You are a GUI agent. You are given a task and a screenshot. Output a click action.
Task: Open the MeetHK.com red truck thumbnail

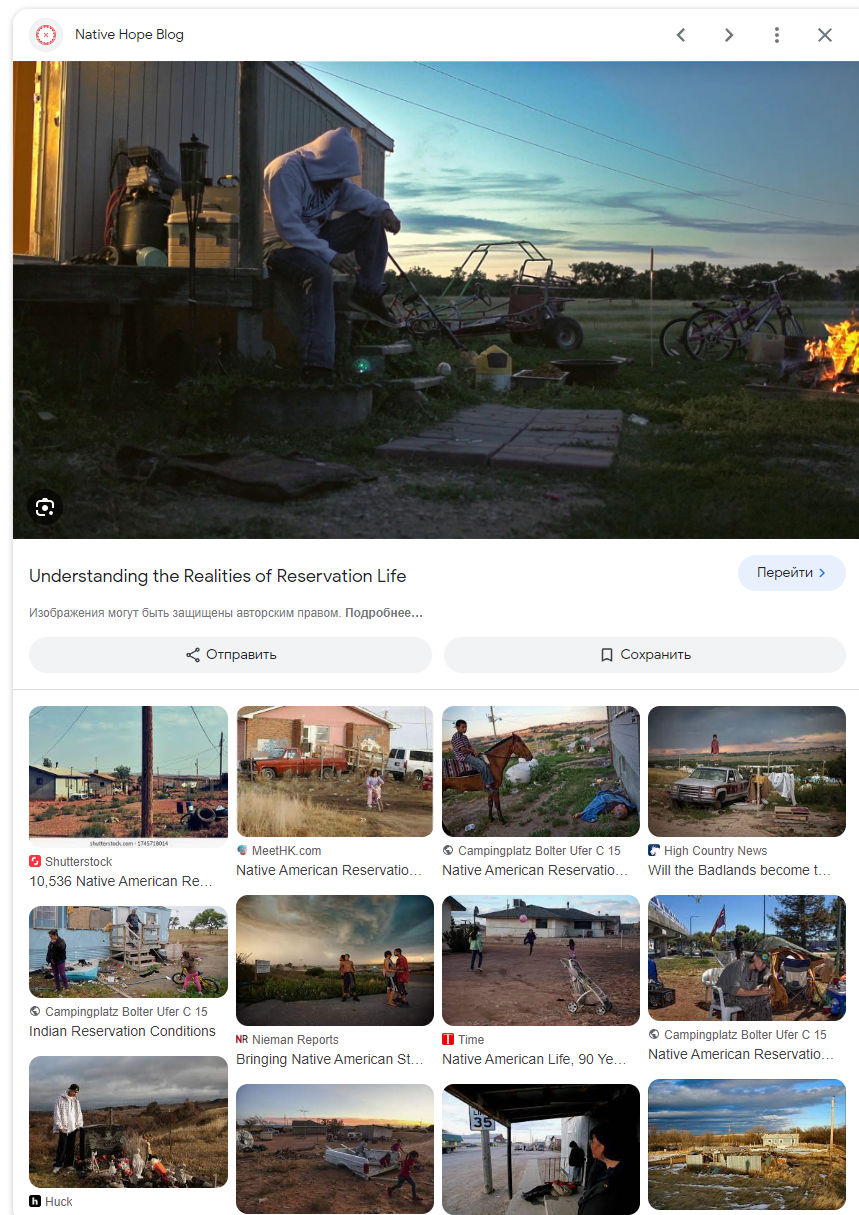point(334,771)
